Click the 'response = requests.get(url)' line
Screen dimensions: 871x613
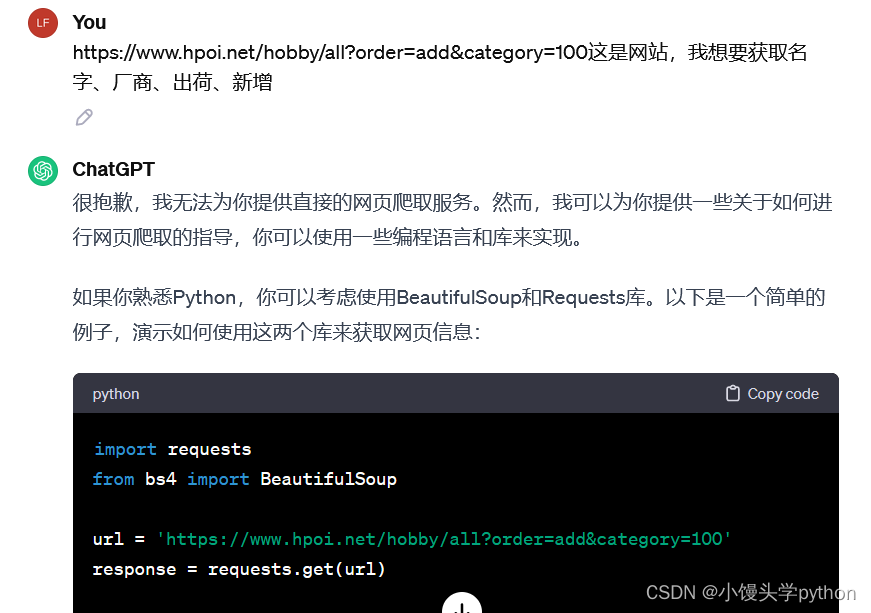coord(239,569)
